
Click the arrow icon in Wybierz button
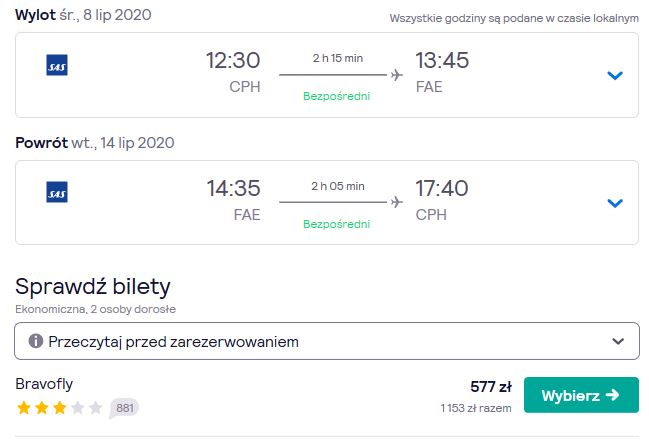[613, 395]
